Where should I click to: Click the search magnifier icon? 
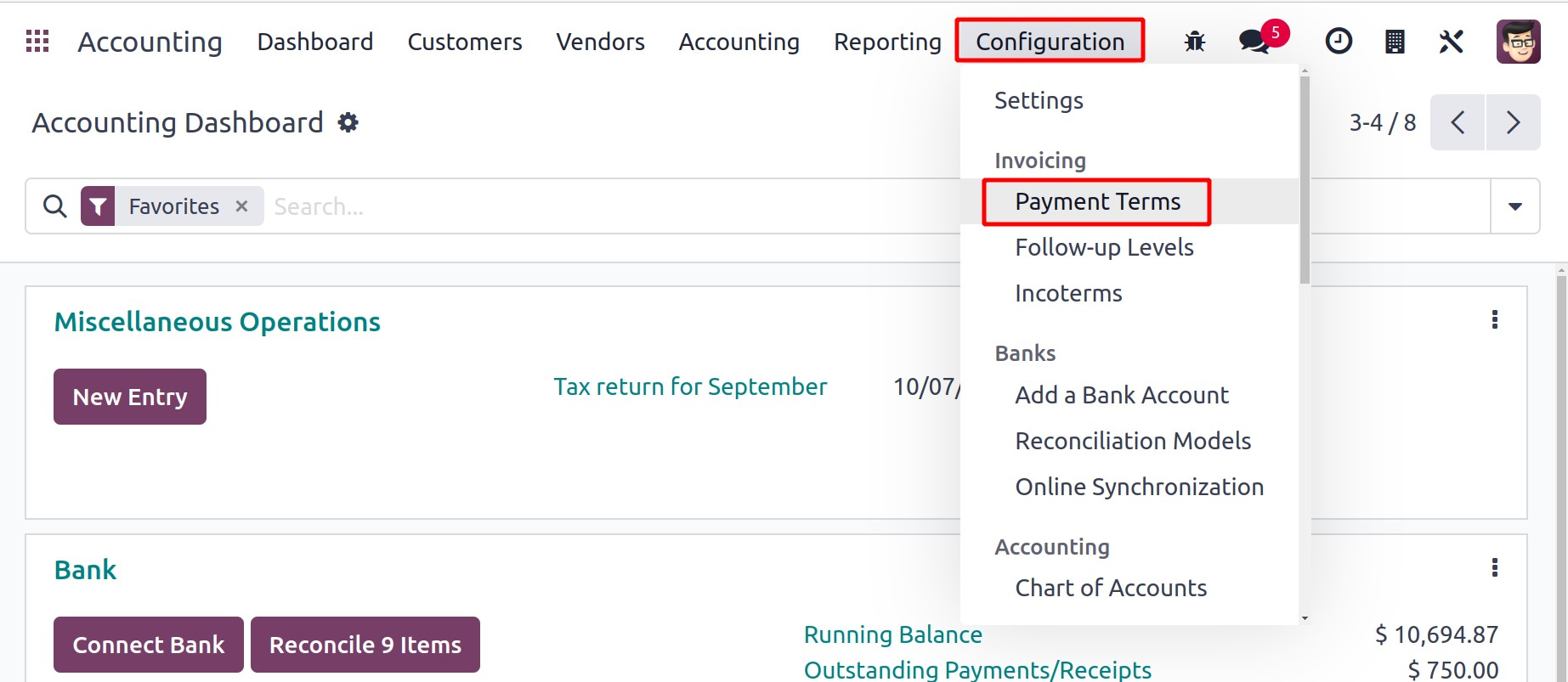pos(55,206)
